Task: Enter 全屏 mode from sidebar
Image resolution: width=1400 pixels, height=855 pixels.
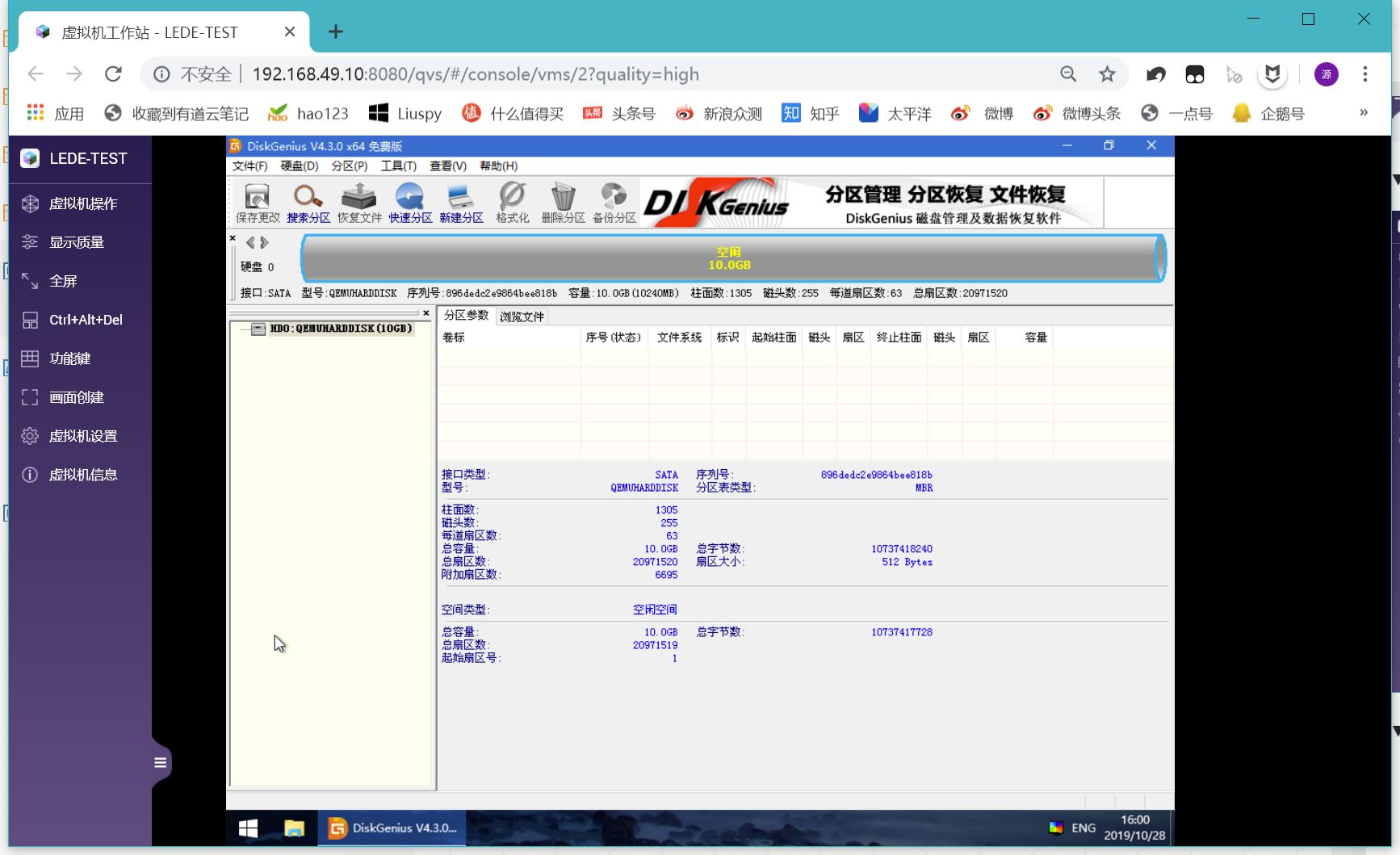Action: pos(80,281)
